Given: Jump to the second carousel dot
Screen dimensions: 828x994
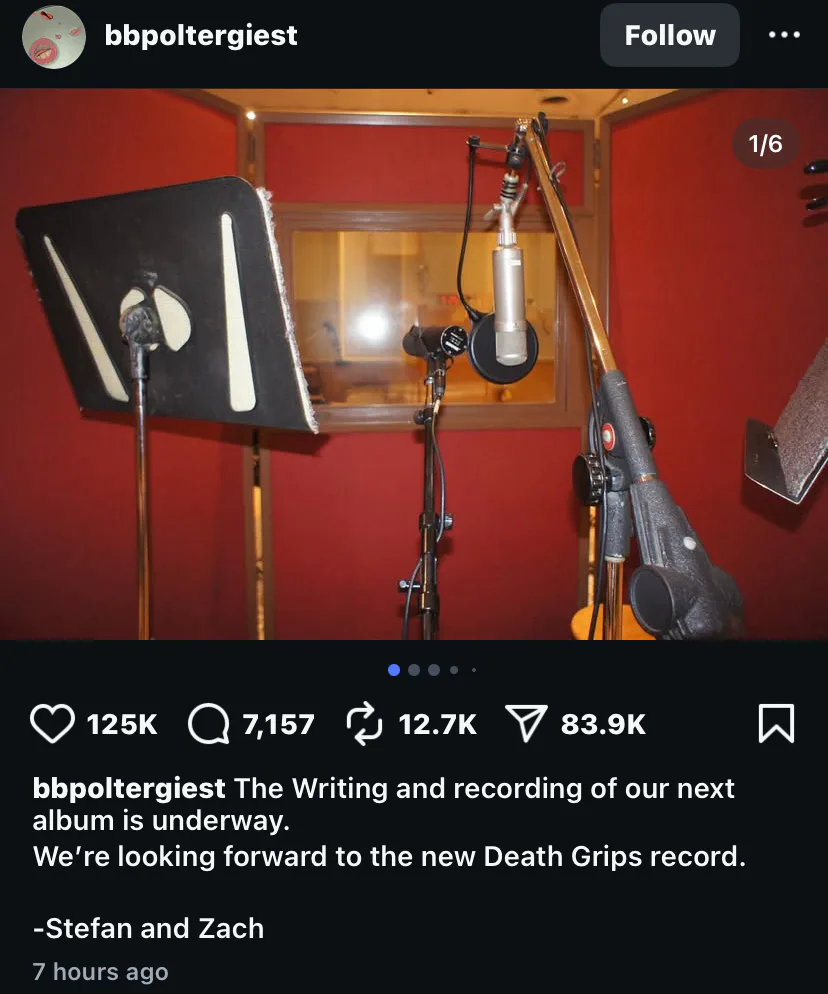Looking at the screenshot, I should tap(414, 670).
